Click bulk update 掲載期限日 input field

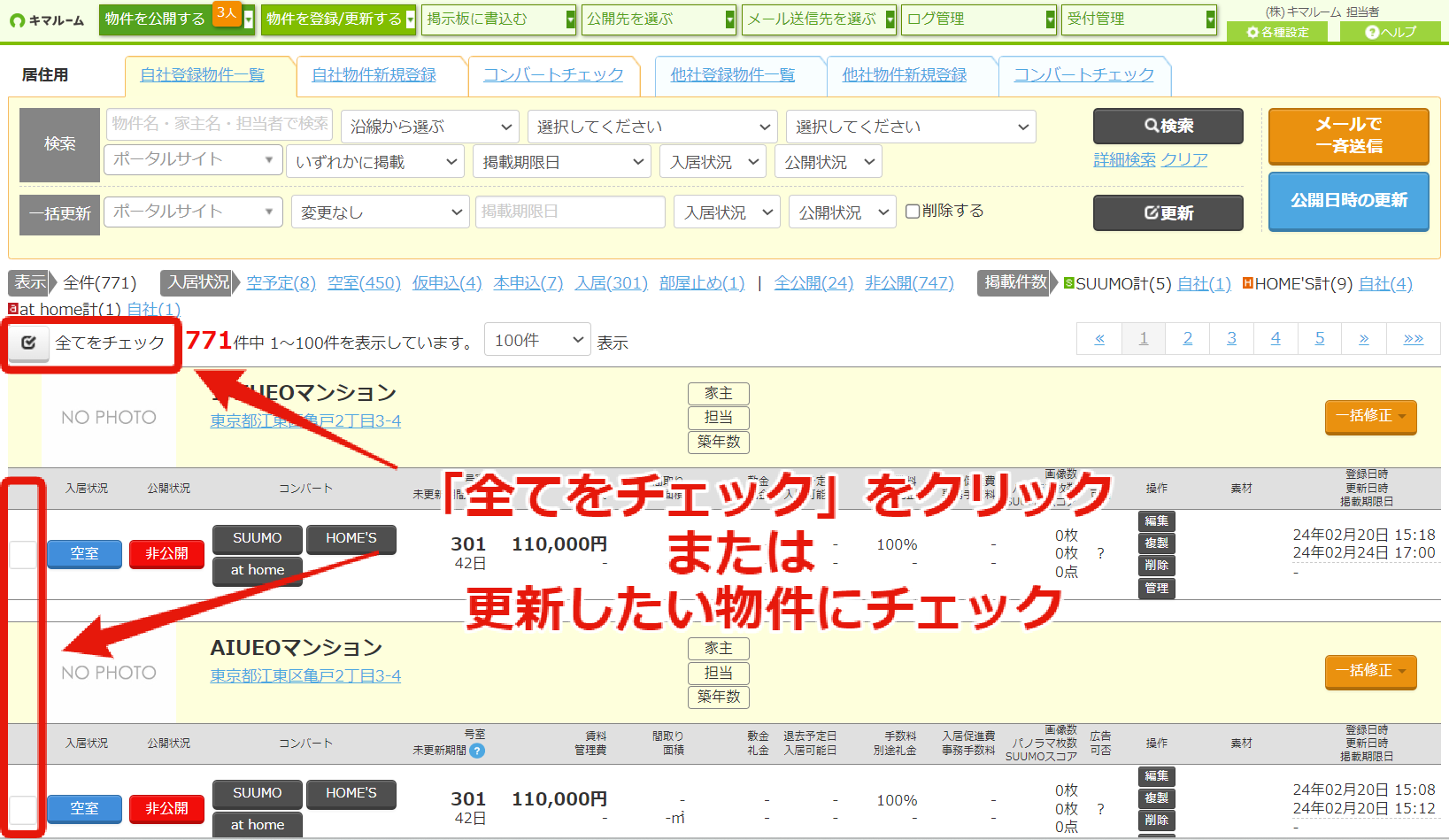570,212
